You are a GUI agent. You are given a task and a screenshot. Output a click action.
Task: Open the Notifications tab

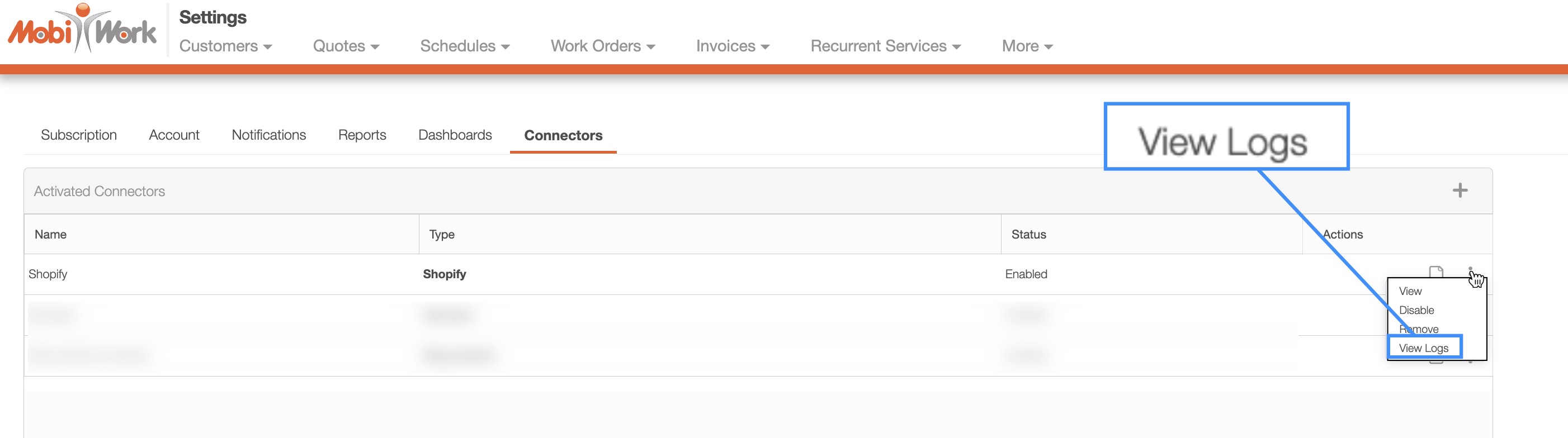pos(268,135)
